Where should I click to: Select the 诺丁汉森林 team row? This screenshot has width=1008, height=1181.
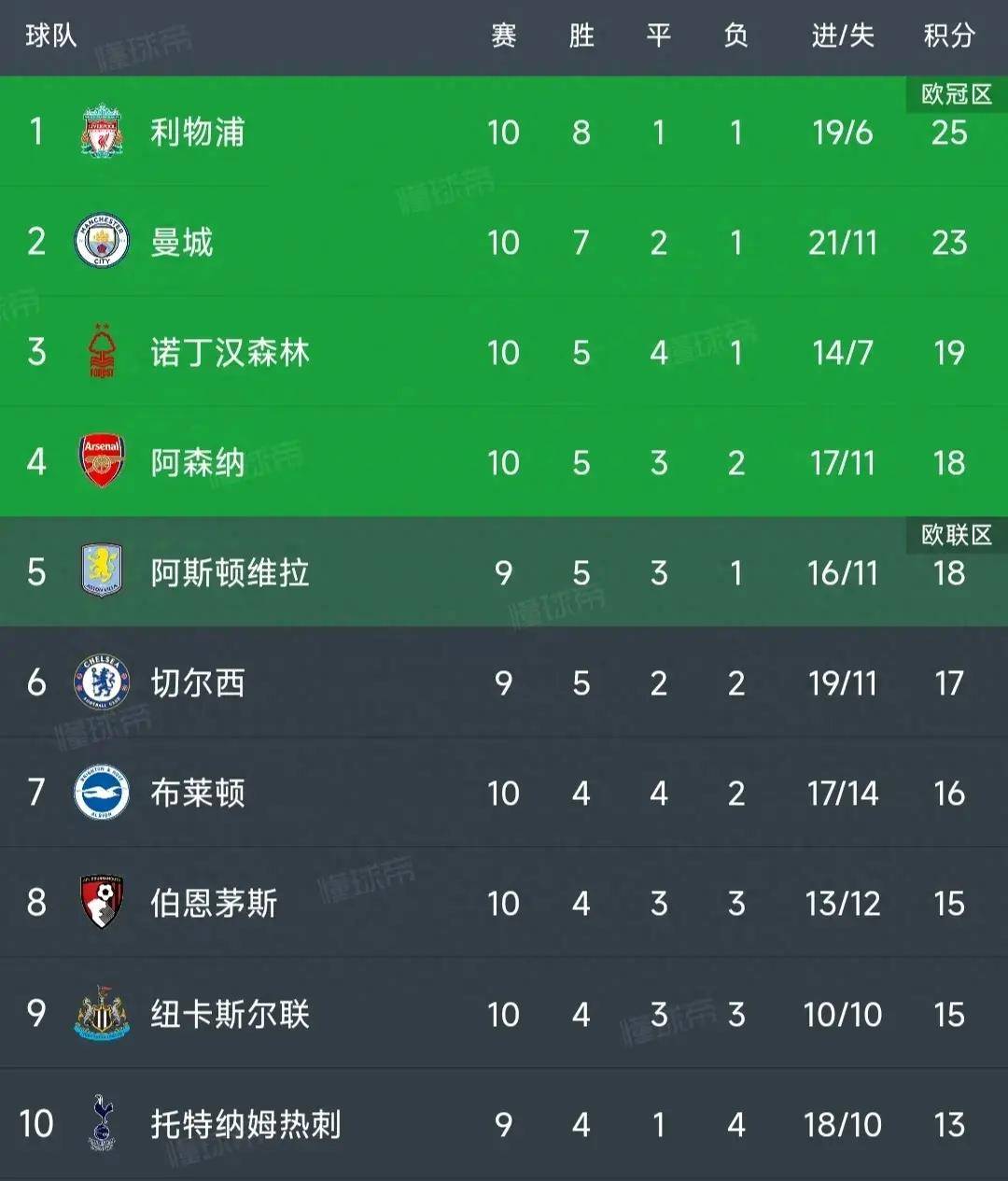[x=504, y=352]
